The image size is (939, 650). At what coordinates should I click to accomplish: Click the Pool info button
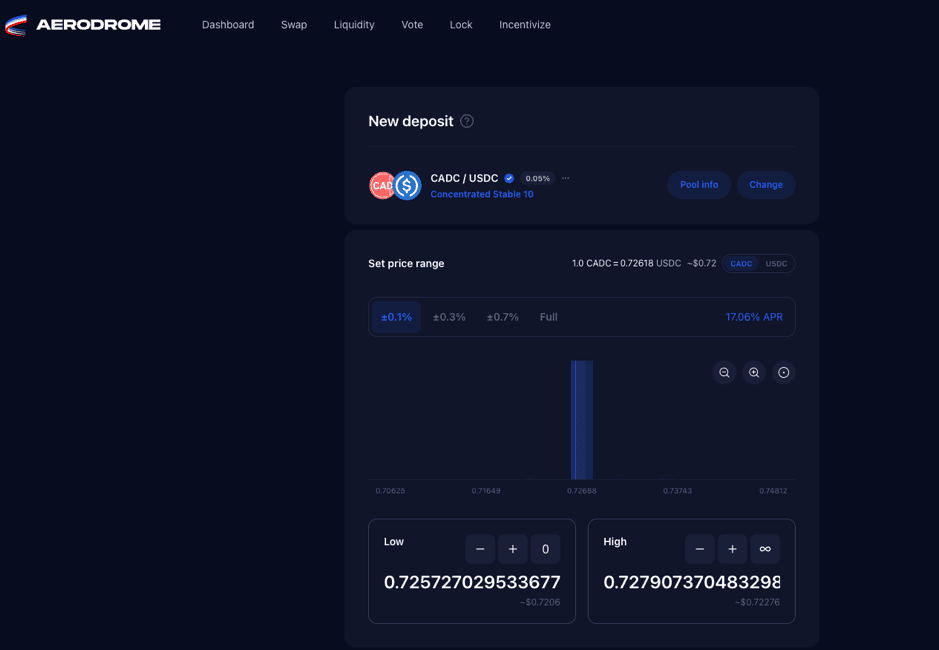click(699, 185)
